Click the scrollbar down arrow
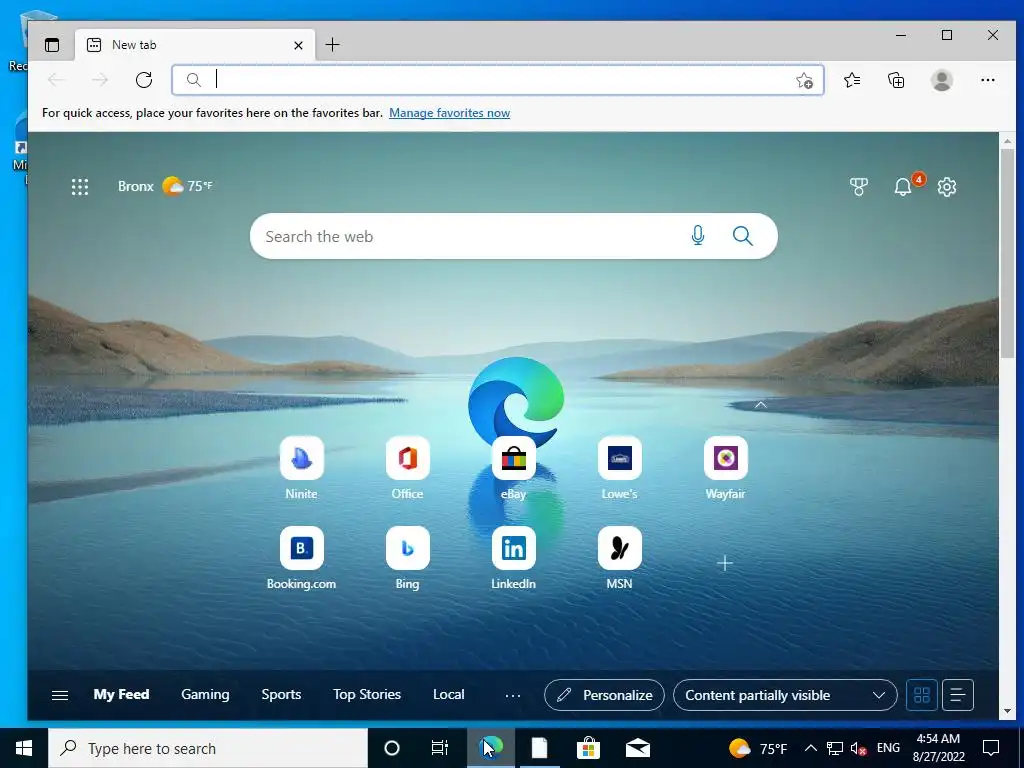This screenshot has height=768, width=1024. [x=1007, y=711]
